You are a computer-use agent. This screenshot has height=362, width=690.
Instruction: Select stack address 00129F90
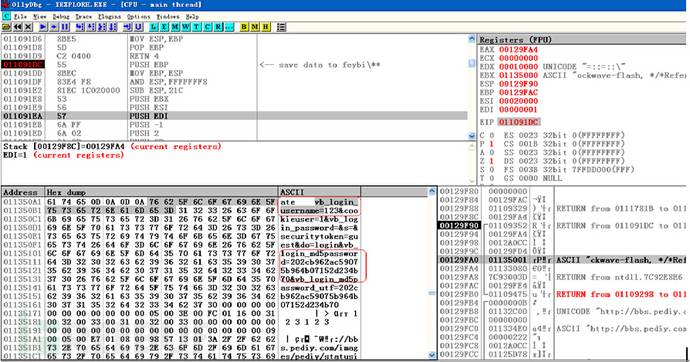coord(459,226)
